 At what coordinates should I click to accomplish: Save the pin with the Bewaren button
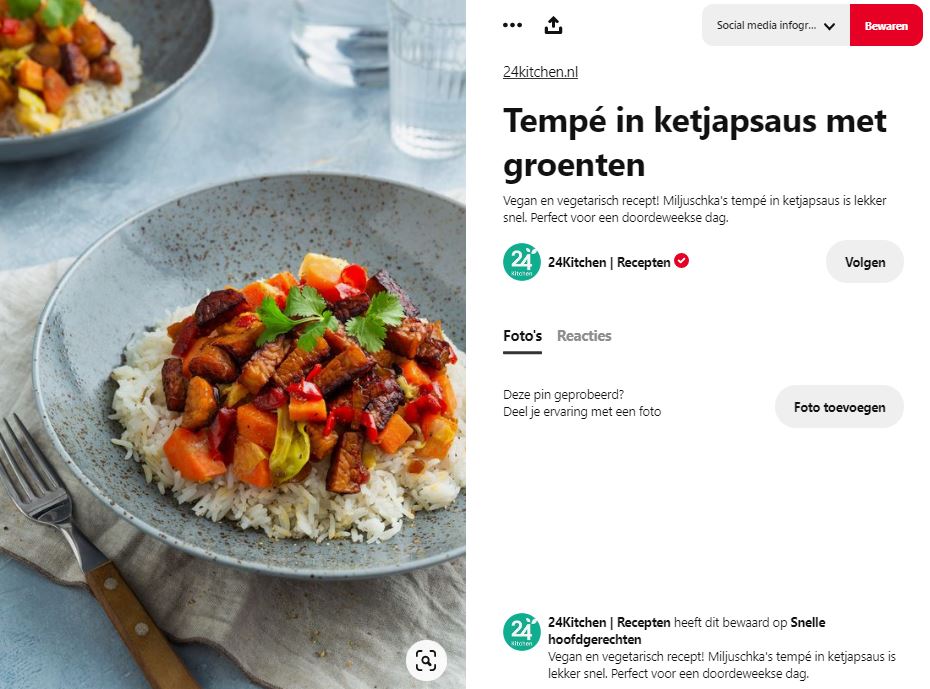pyautogui.click(x=886, y=25)
